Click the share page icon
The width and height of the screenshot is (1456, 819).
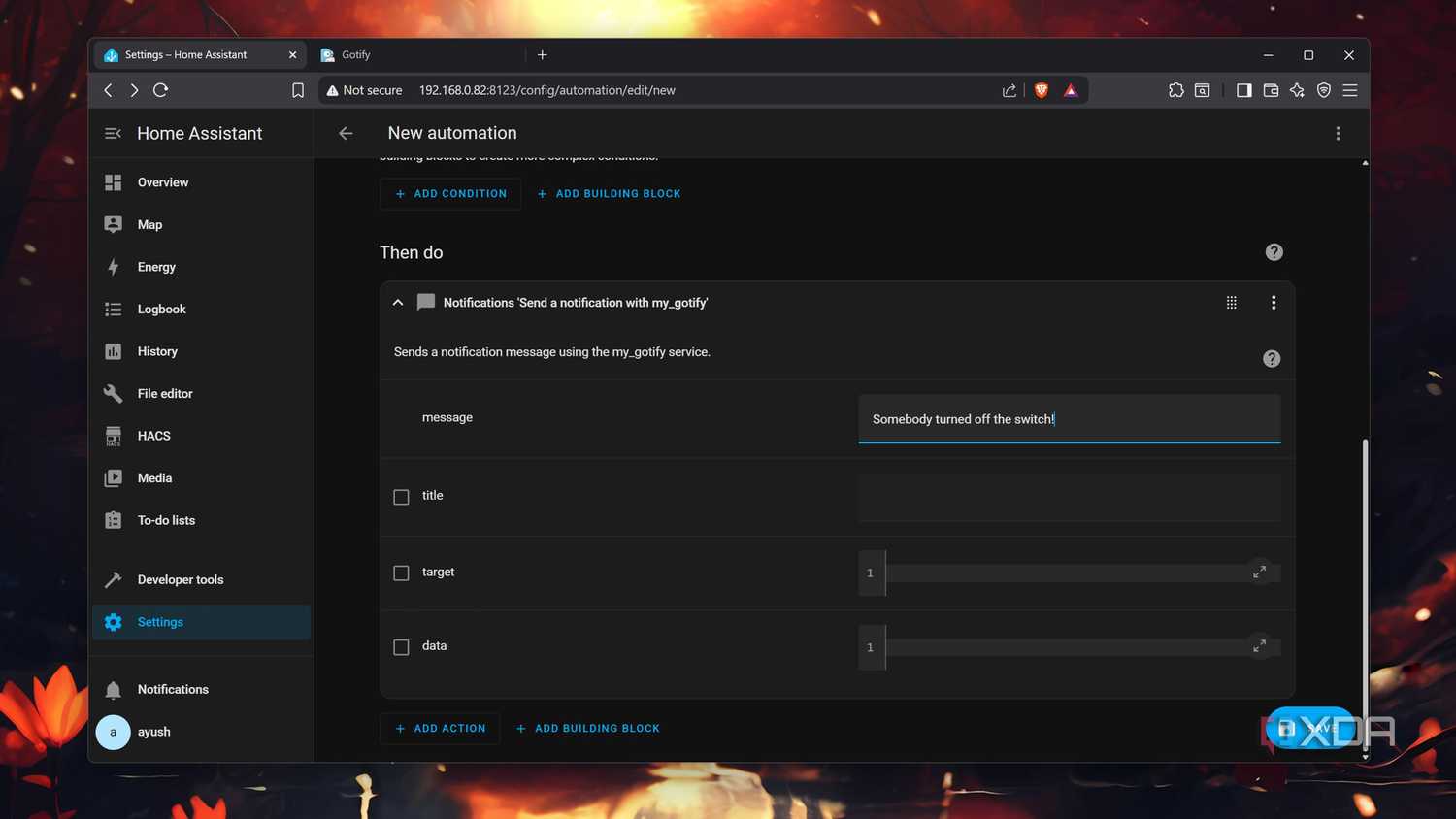(1009, 90)
